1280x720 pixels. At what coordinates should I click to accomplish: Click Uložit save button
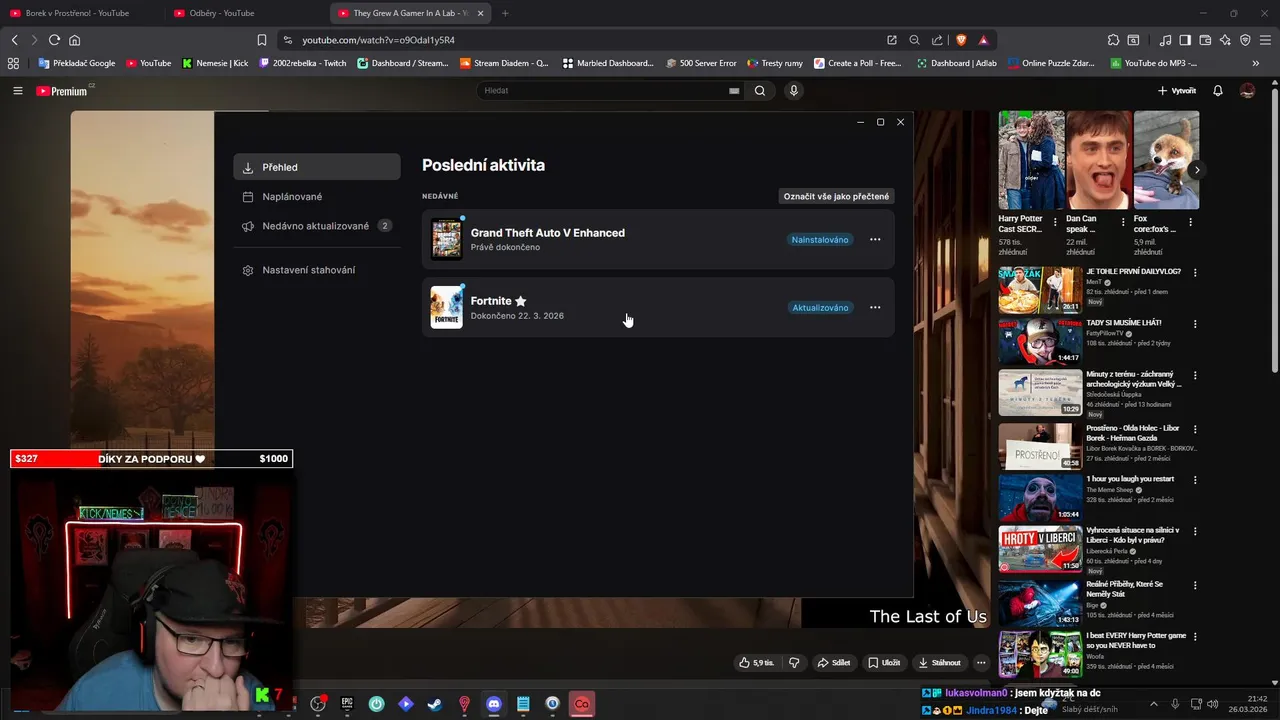pos(884,662)
